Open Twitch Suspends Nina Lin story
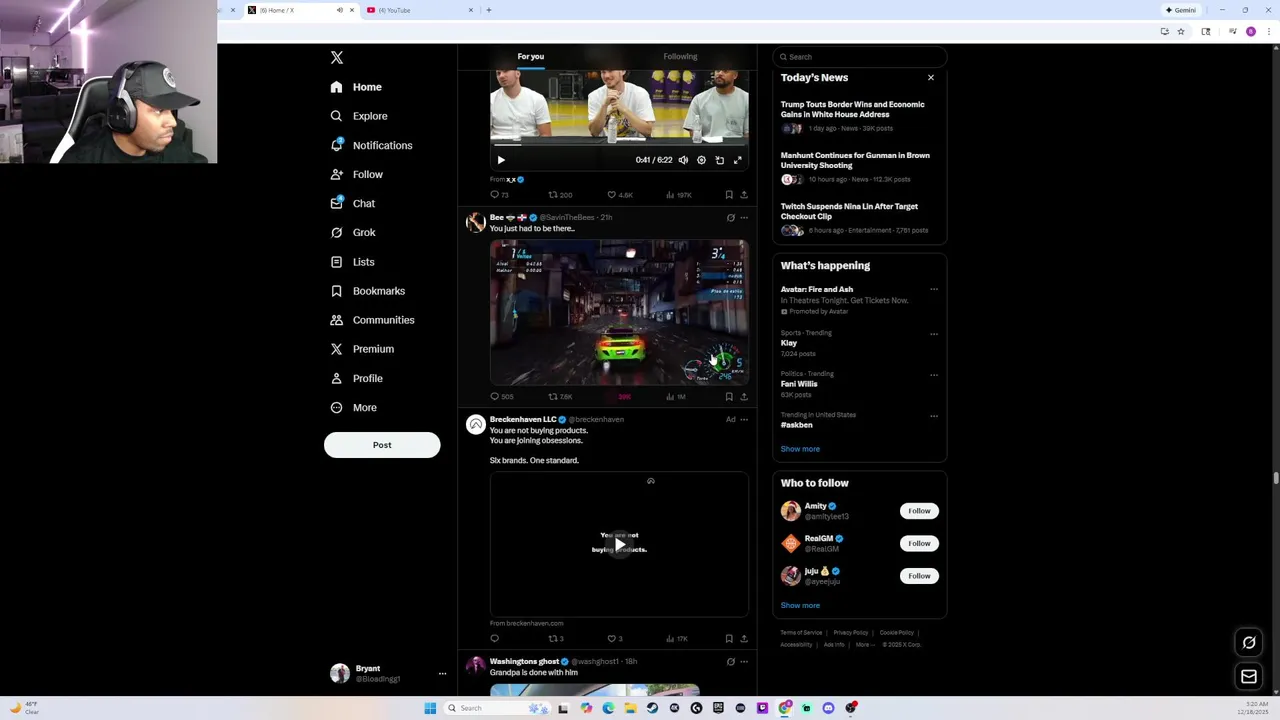 859,218
